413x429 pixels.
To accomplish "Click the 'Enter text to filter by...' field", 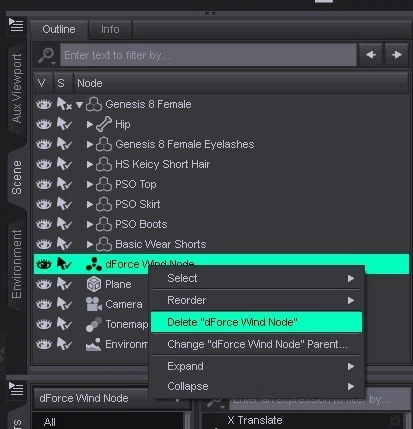I will click(x=208, y=55).
